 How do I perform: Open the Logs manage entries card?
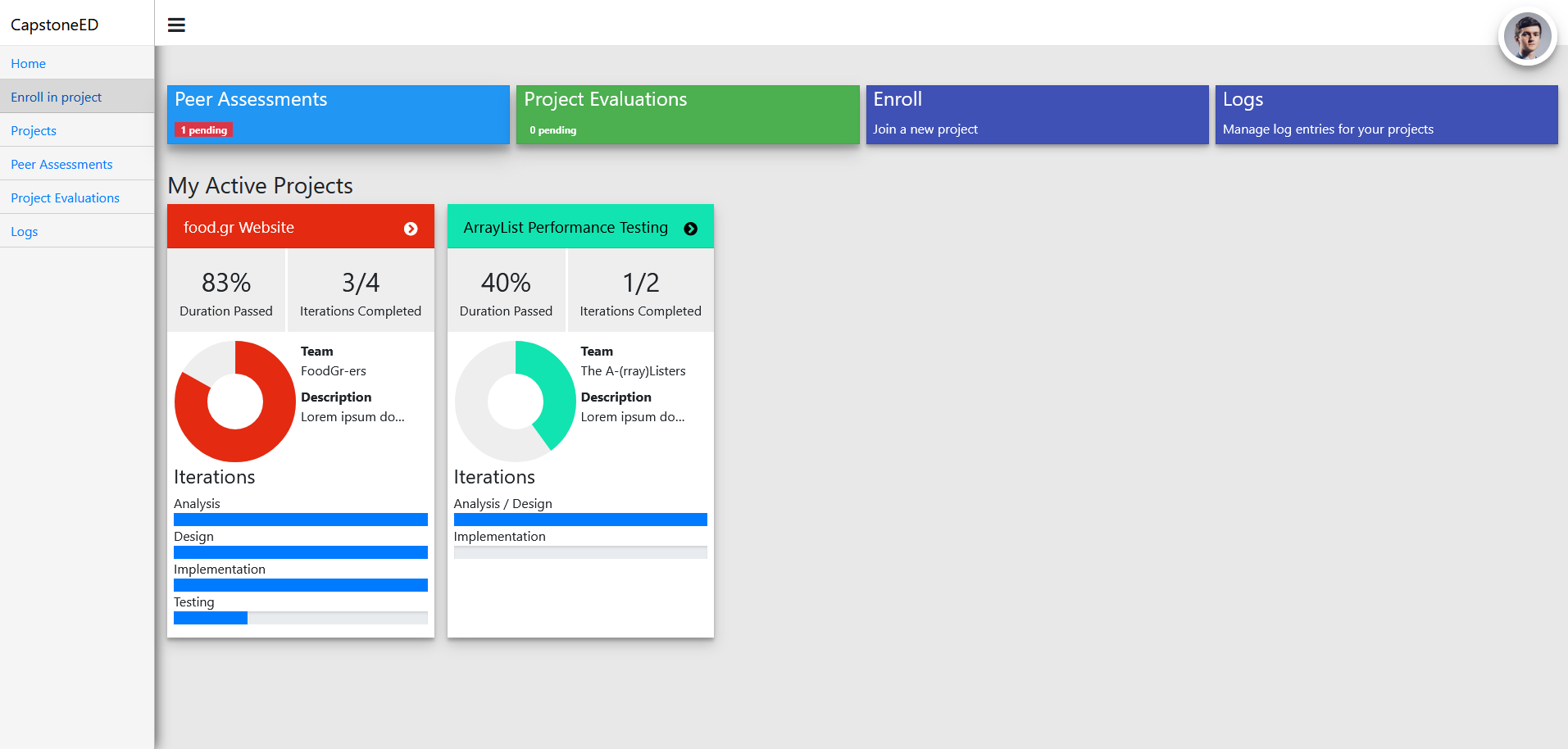(x=1386, y=114)
